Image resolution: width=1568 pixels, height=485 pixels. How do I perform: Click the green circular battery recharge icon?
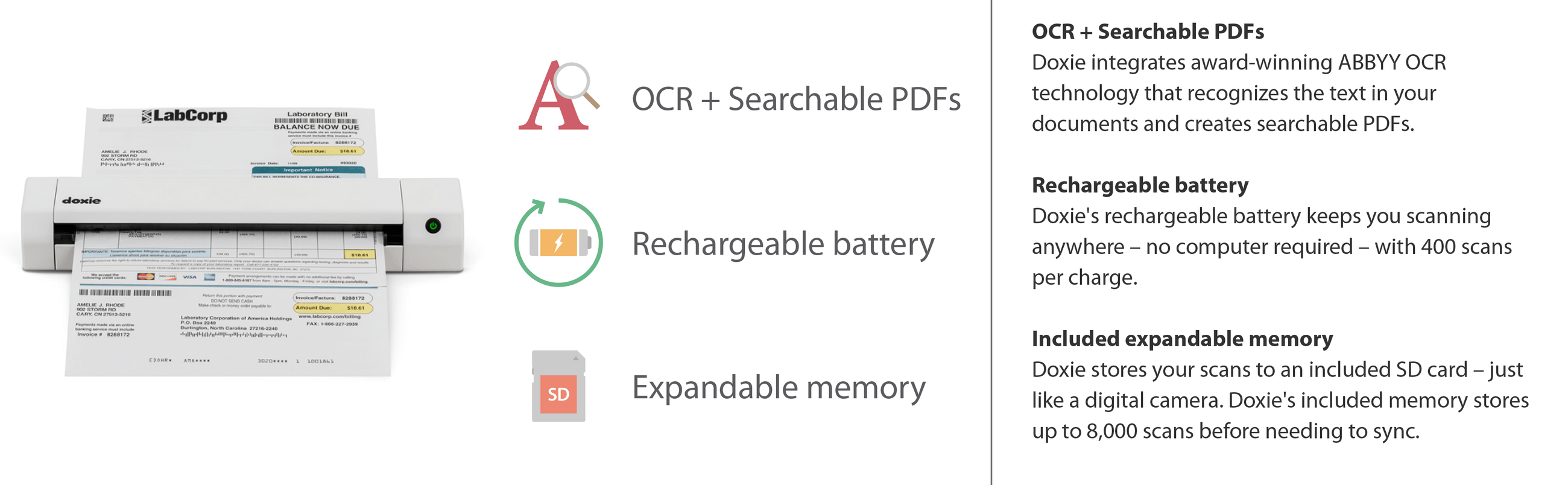click(x=558, y=243)
